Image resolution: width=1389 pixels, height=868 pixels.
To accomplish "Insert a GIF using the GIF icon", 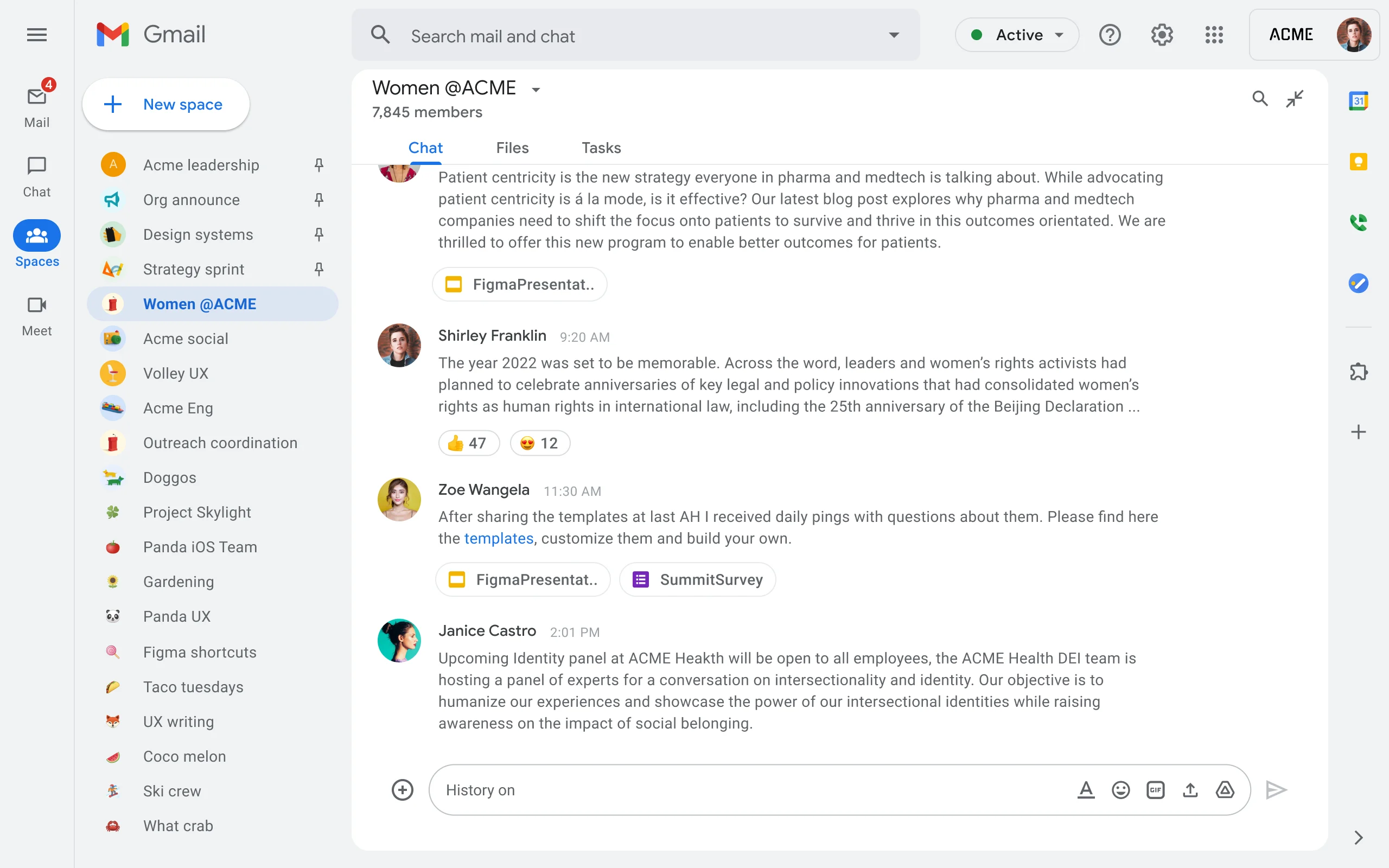I will (x=1155, y=790).
